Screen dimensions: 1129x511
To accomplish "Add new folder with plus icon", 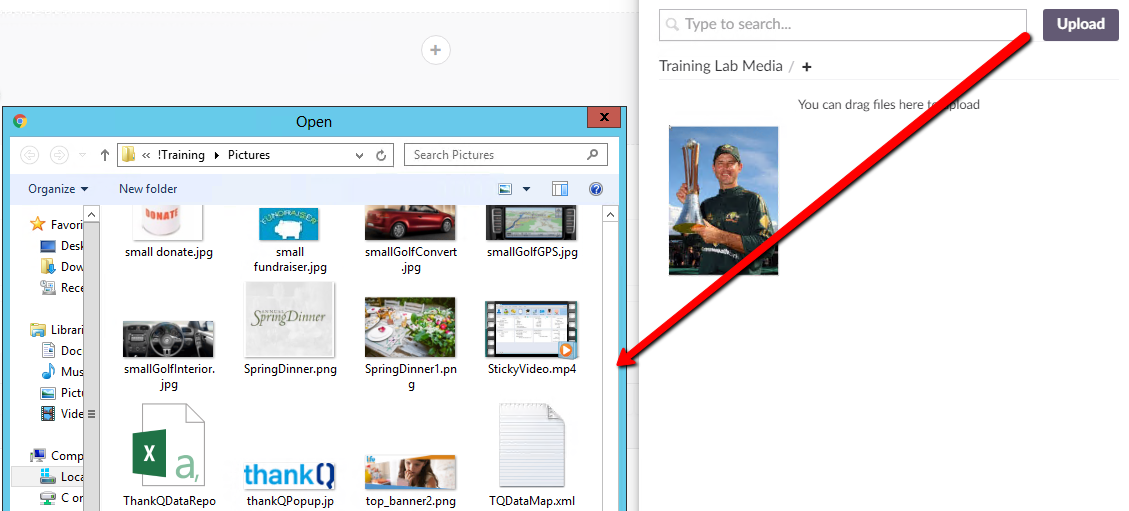I will pos(807,67).
